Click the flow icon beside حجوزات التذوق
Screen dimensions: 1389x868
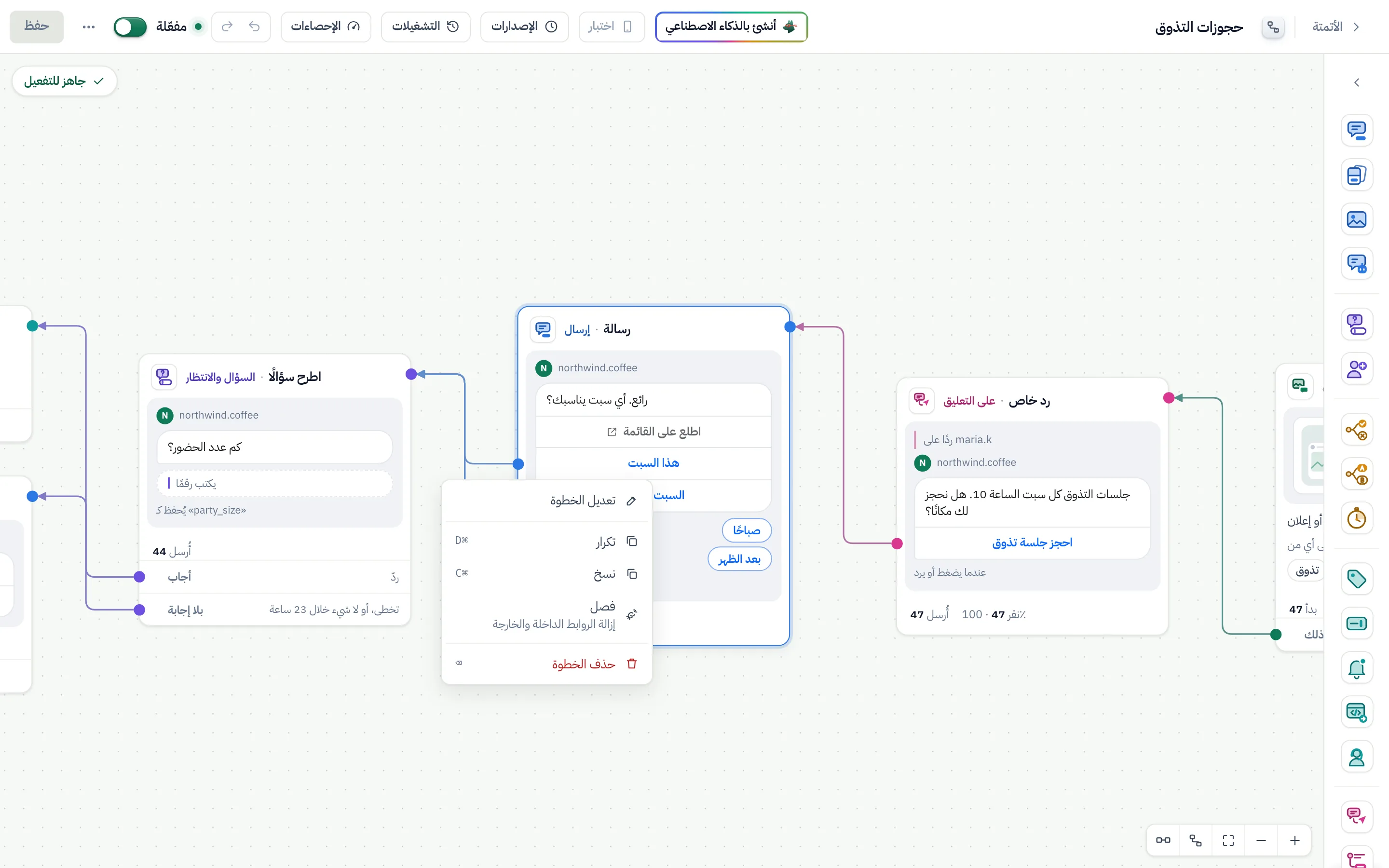tap(1273, 27)
